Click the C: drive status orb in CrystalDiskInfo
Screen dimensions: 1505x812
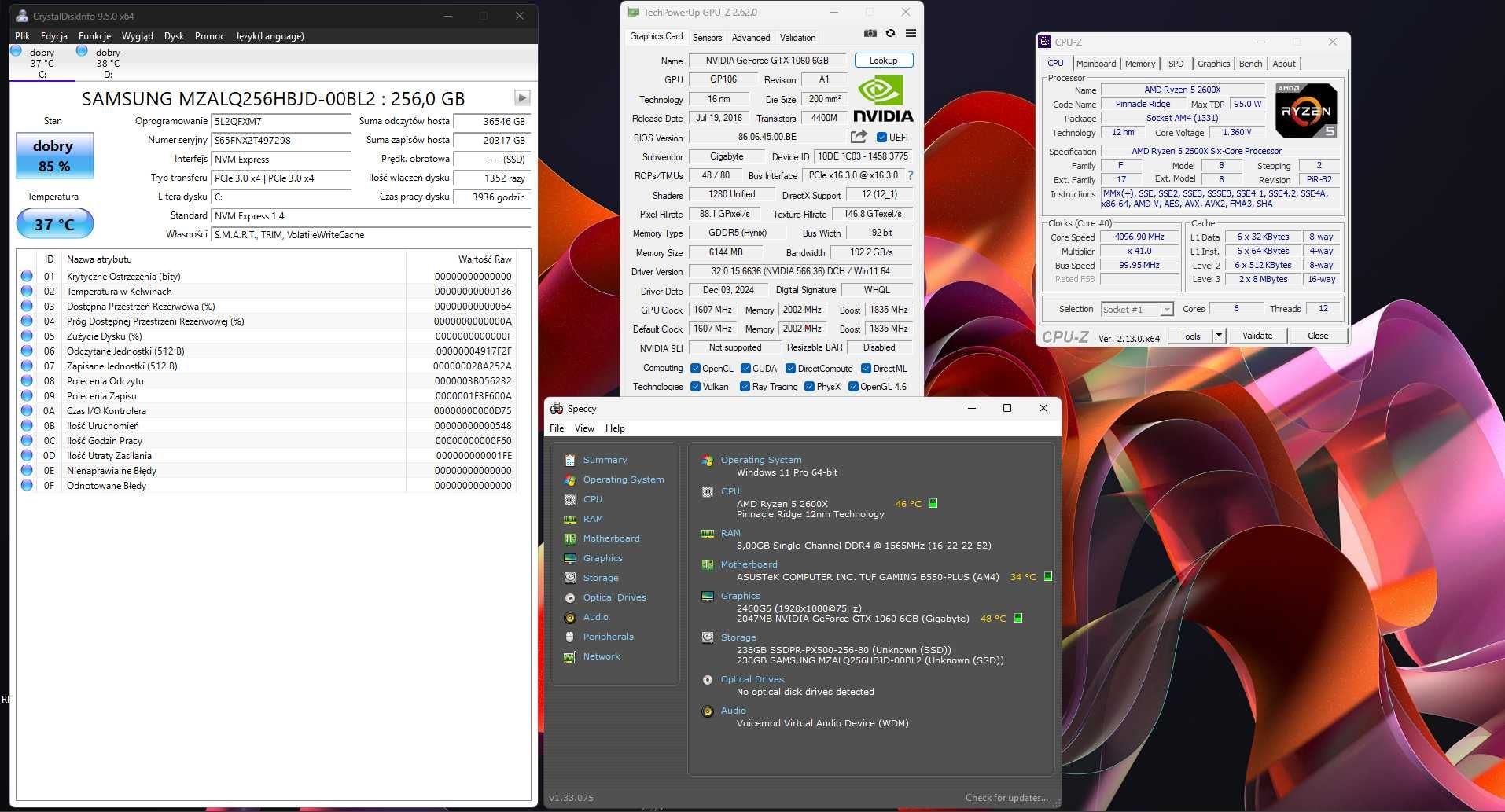tap(16, 50)
